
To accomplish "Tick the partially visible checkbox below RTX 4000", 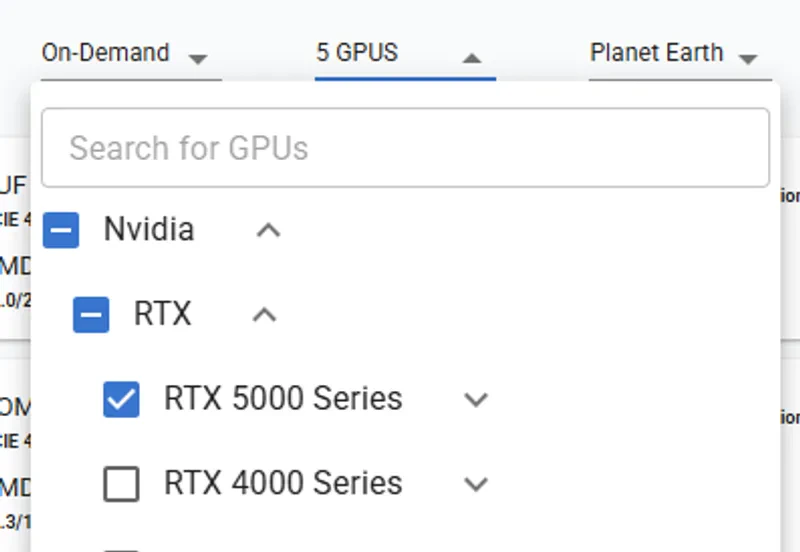I will 121,550.
